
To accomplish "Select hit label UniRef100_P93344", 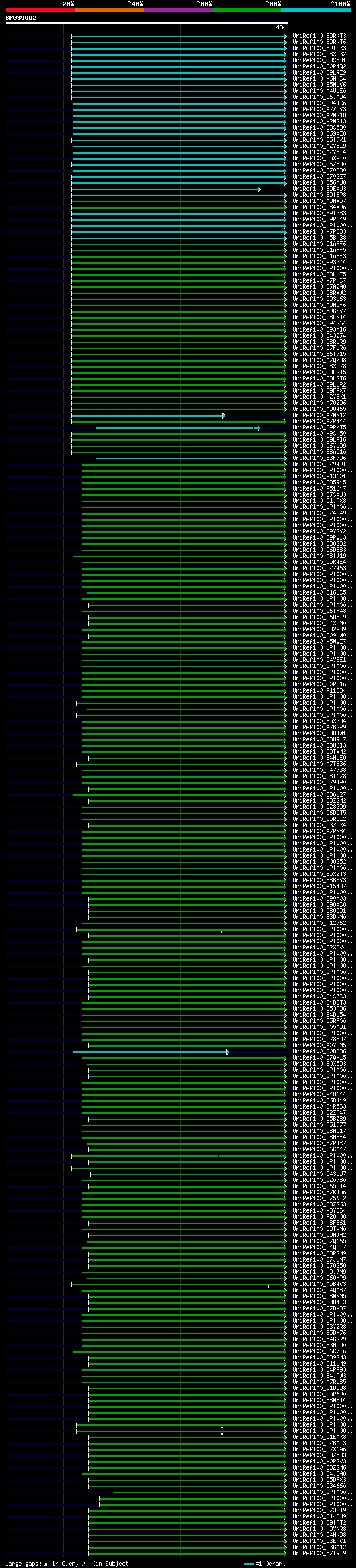I will [319, 263].
